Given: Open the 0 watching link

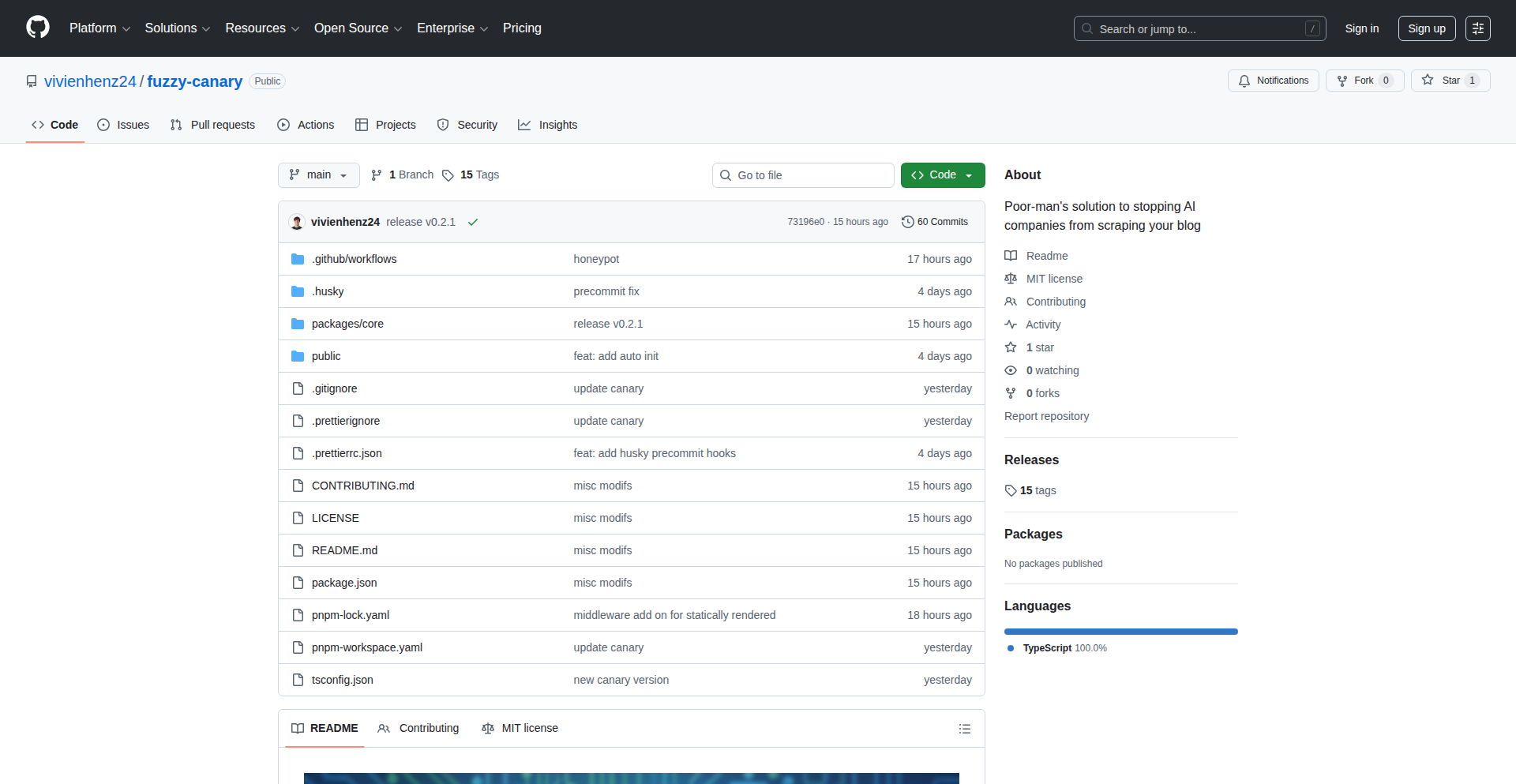Looking at the screenshot, I should (x=1052, y=370).
